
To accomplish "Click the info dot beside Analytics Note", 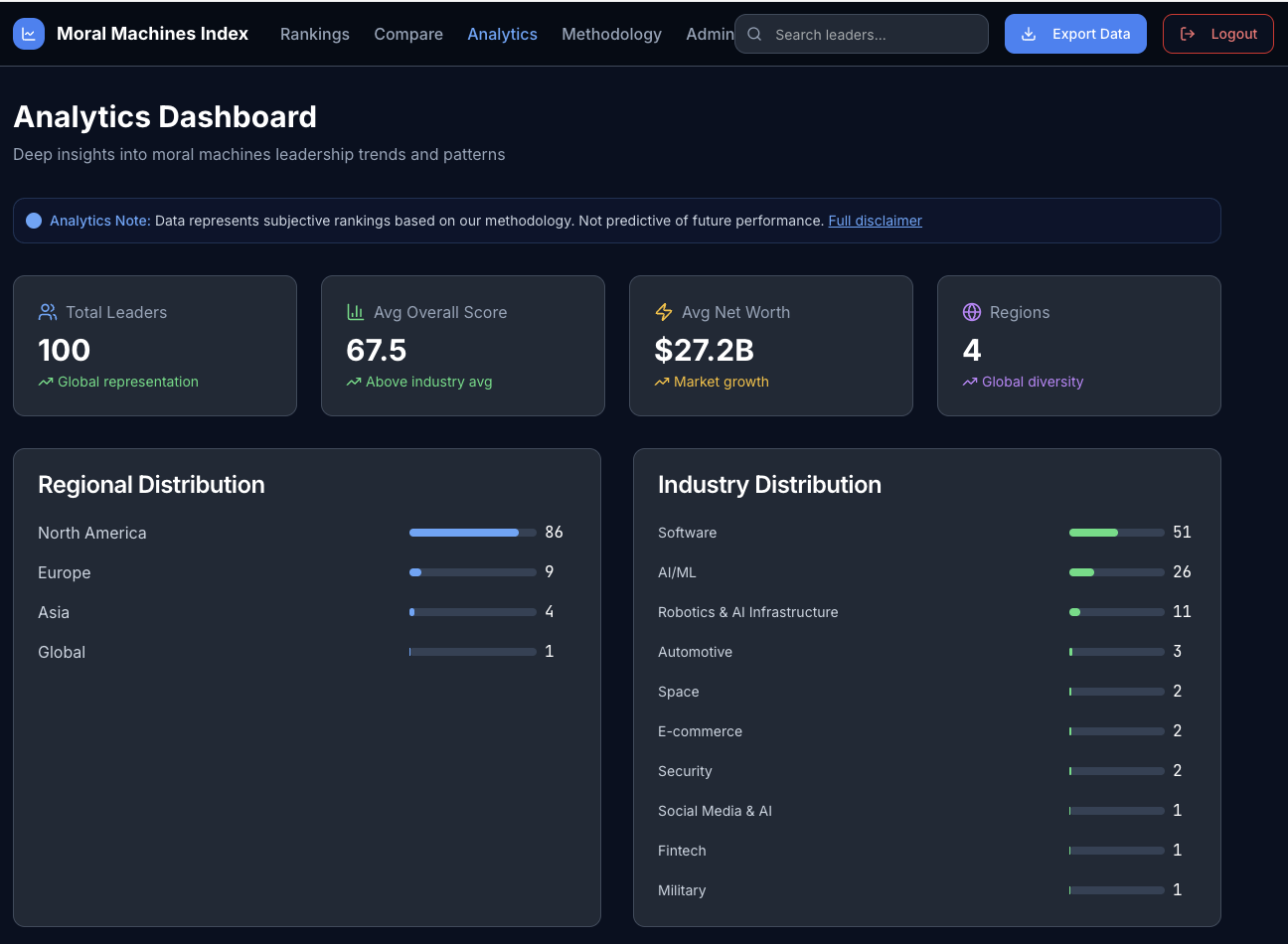I will click(34, 221).
